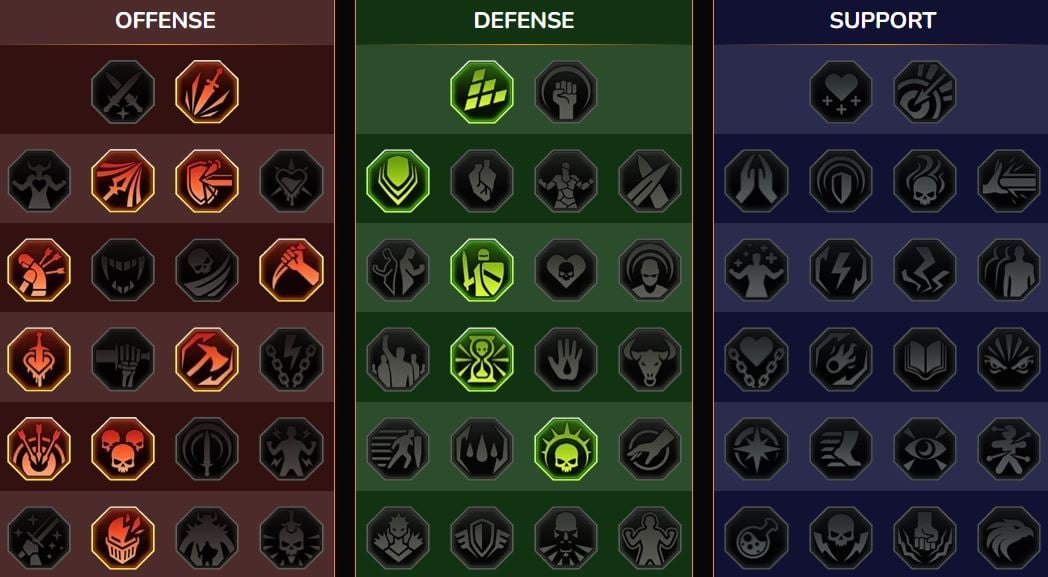Click the flaming helmet mastery icon
Viewport: 1048px width, 577px height.
(x=123, y=538)
